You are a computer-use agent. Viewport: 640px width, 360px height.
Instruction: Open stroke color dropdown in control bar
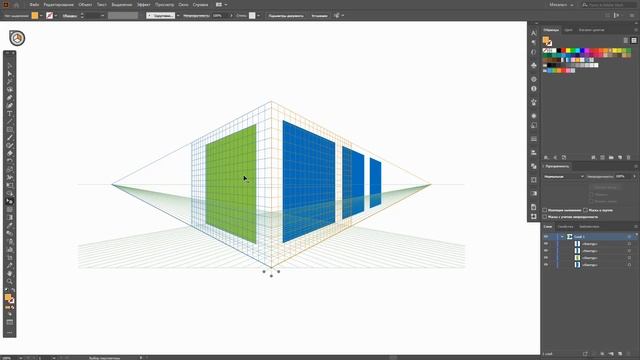click(56, 16)
